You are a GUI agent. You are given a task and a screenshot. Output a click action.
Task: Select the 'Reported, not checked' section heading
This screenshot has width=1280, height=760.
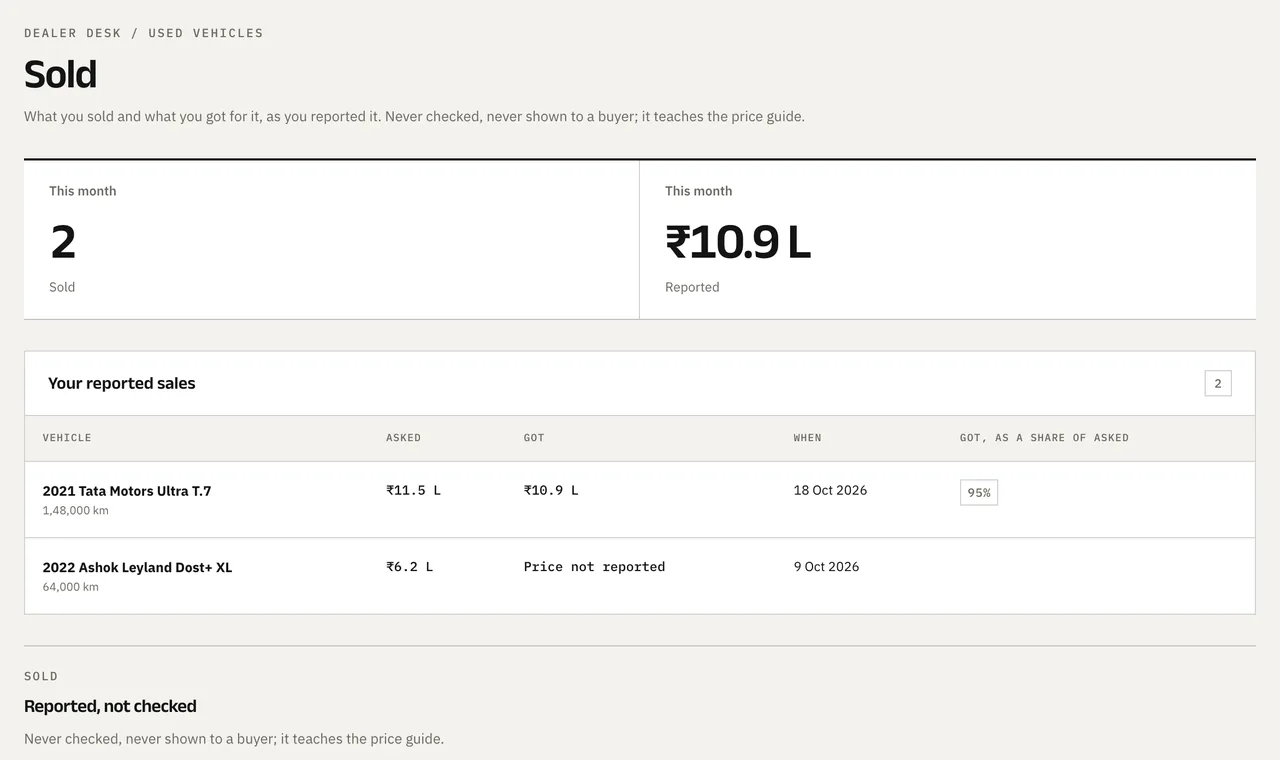110,706
